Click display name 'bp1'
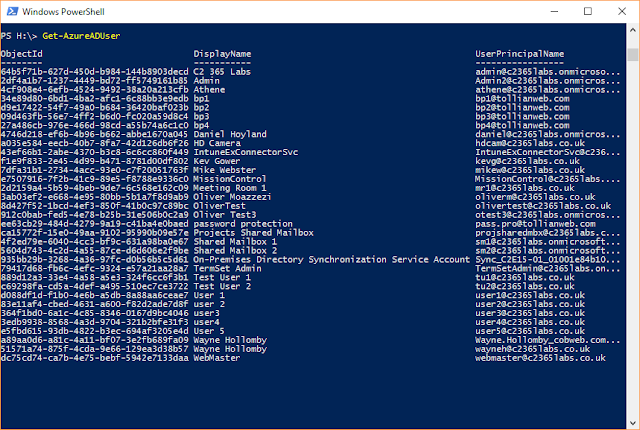This screenshot has height=430, width=640. tap(201, 99)
